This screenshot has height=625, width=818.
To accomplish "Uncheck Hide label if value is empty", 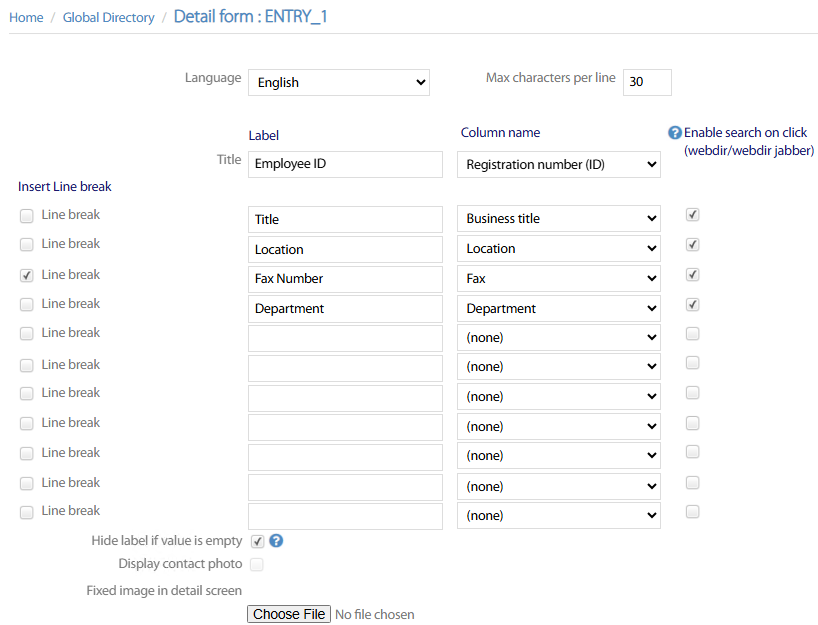I will 257,541.
